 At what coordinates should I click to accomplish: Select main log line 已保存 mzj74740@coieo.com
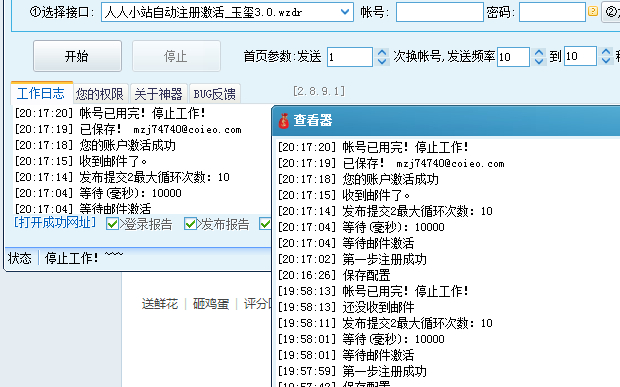pos(128,129)
